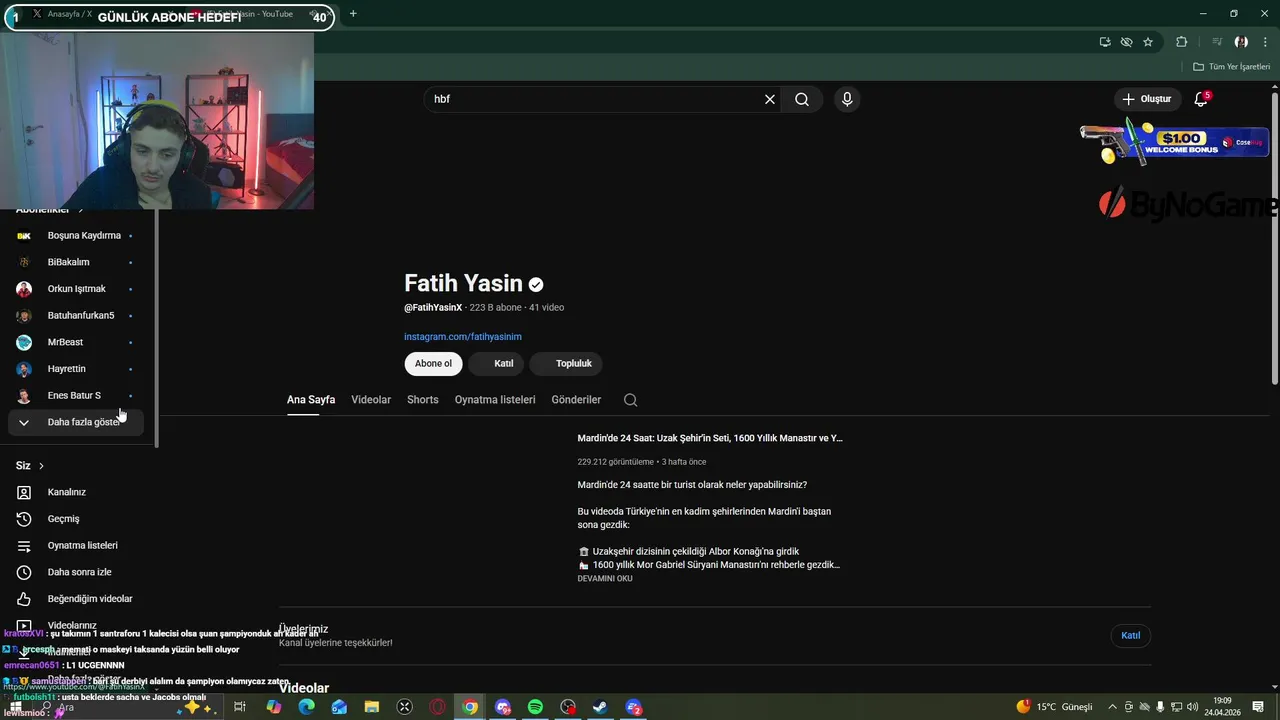Open the ByNoGame banner ad
The width and height of the screenshot is (1280, 720).
(x=1188, y=205)
